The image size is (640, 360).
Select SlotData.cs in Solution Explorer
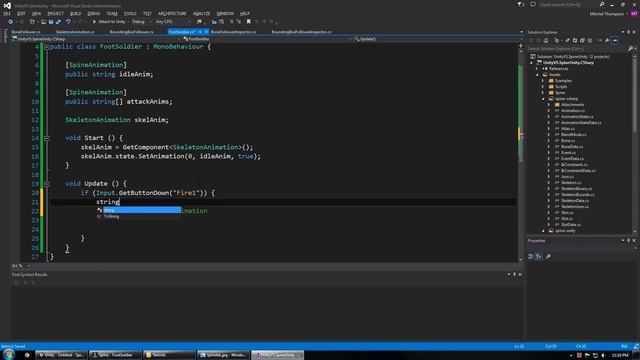click(x=571, y=224)
